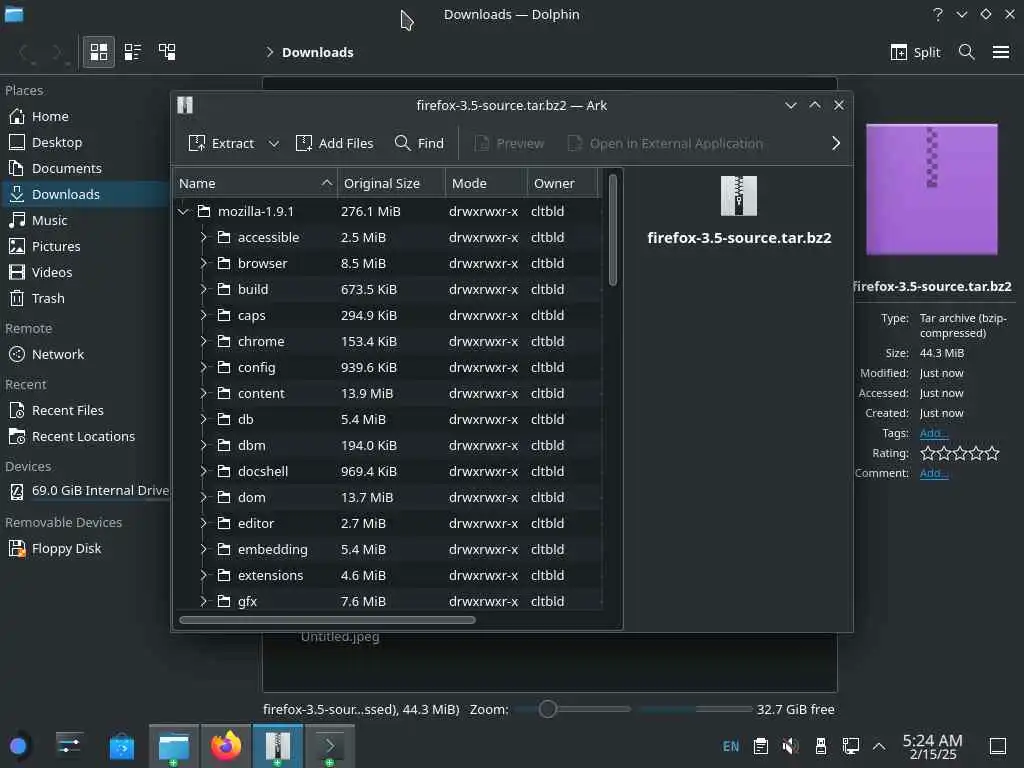Switch Dolphin to Details view mode
Viewport: 1024px width, 768px height.
[x=167, y=52]
